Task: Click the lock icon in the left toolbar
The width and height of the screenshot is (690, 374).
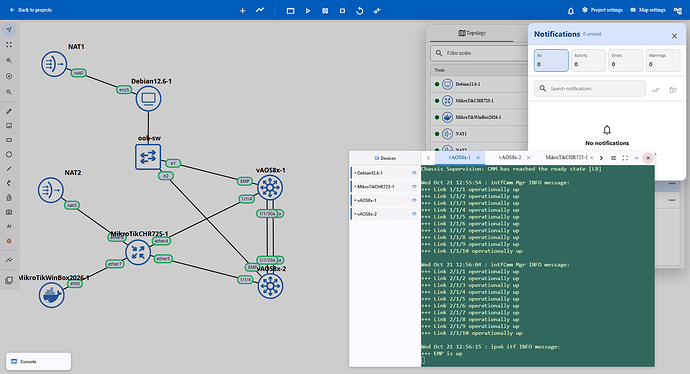Action: pyautogui.click(x=9, y=198)
